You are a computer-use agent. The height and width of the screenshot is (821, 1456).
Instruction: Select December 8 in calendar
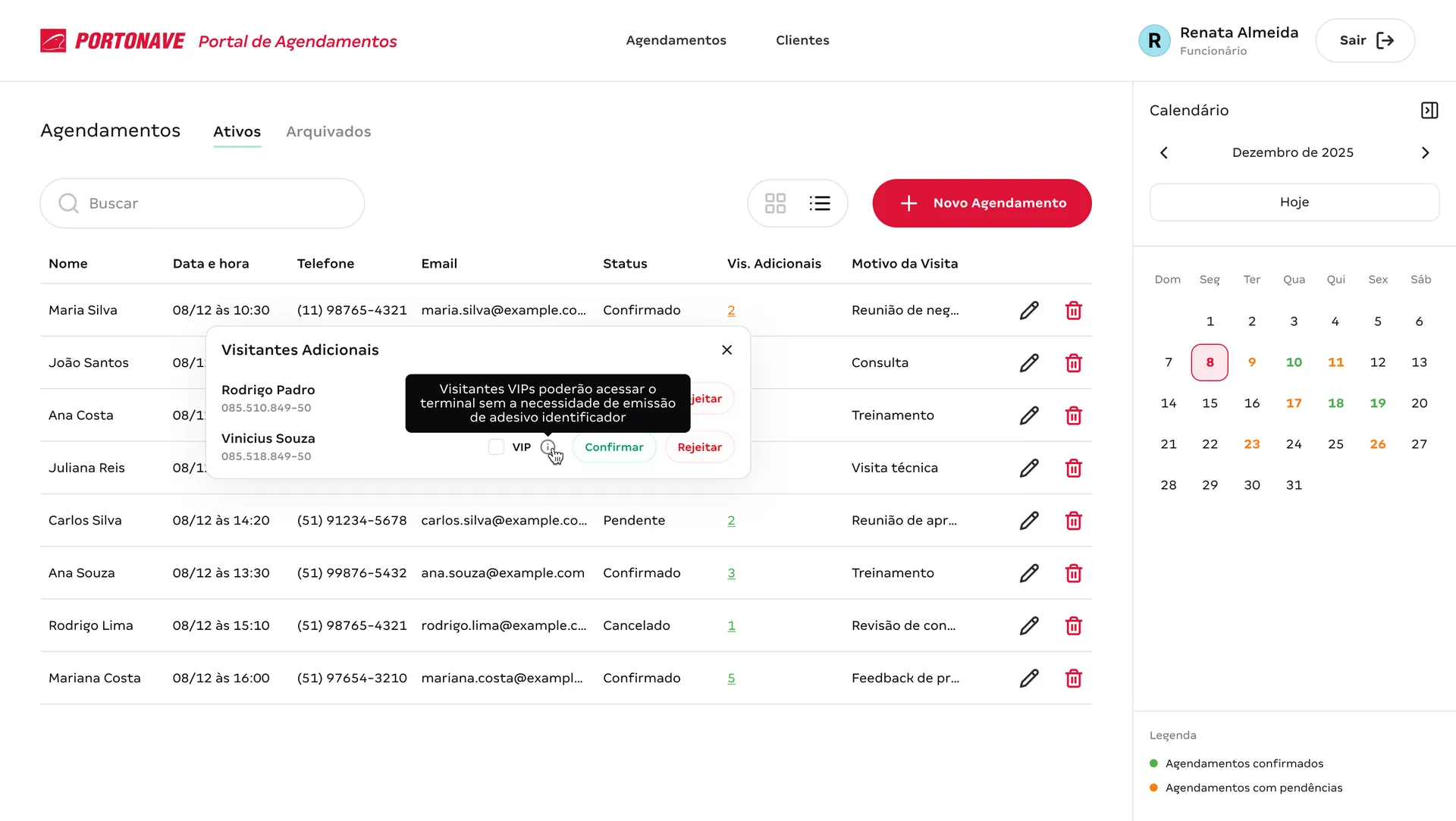[x=1210, y=362]
